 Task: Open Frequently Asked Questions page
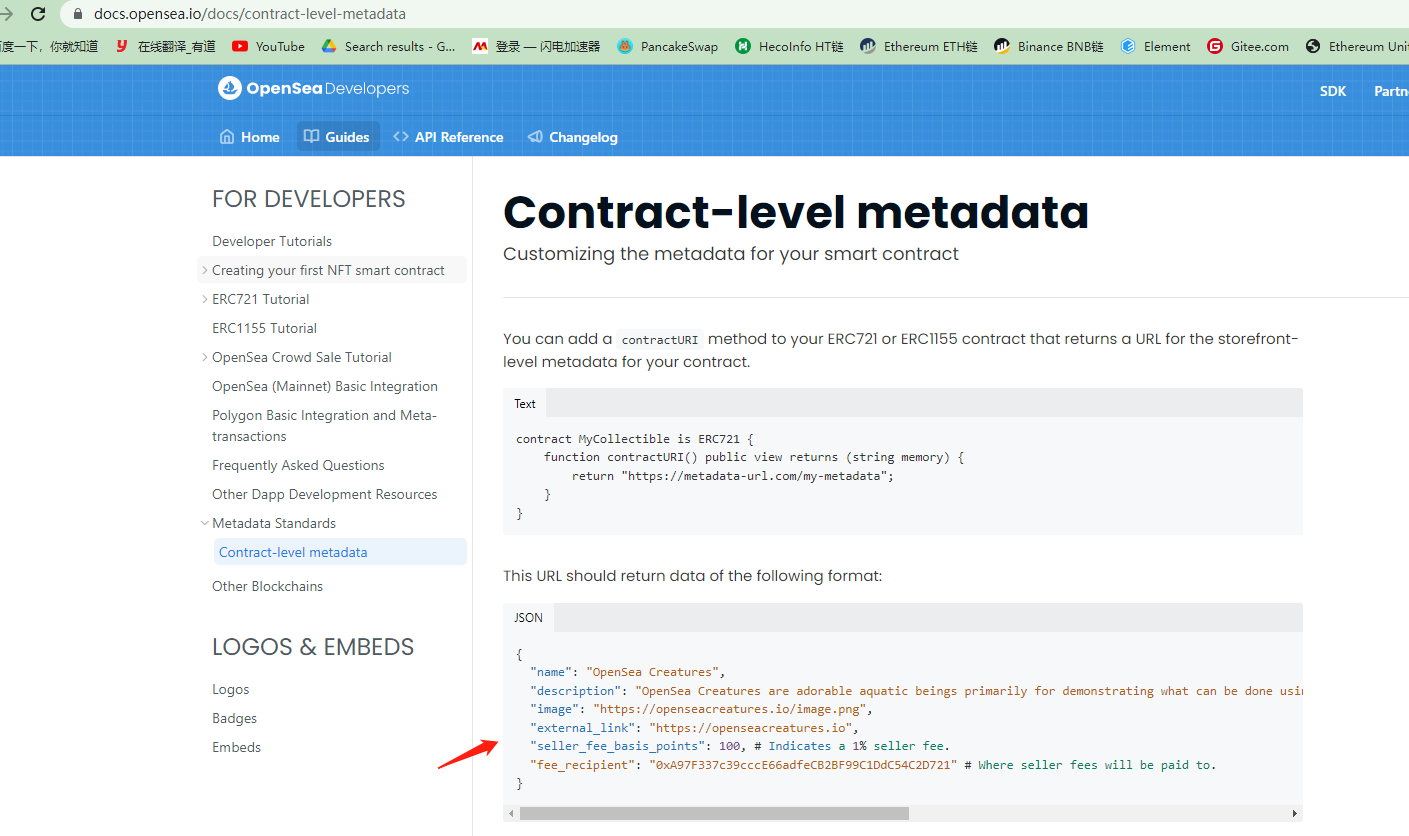(298, 465)
